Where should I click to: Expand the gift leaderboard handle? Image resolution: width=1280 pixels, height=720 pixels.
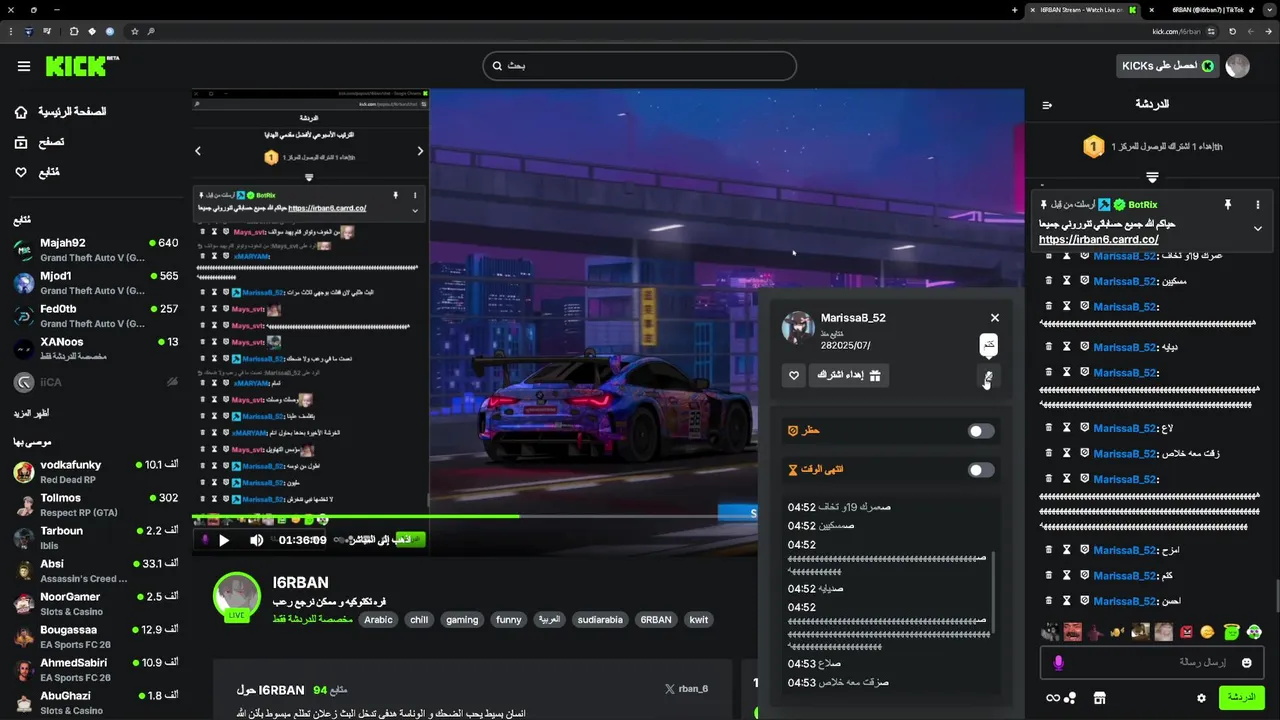pyautogui.click(x=1152, y=177)
